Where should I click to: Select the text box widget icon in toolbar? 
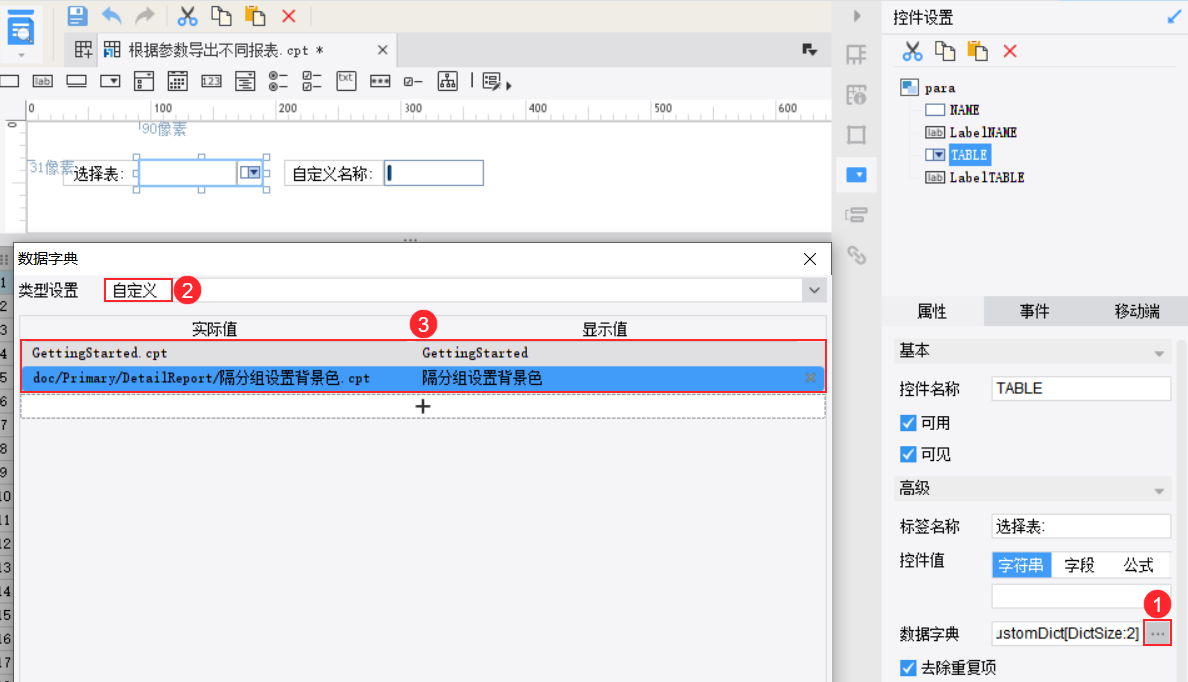point(9,81)
